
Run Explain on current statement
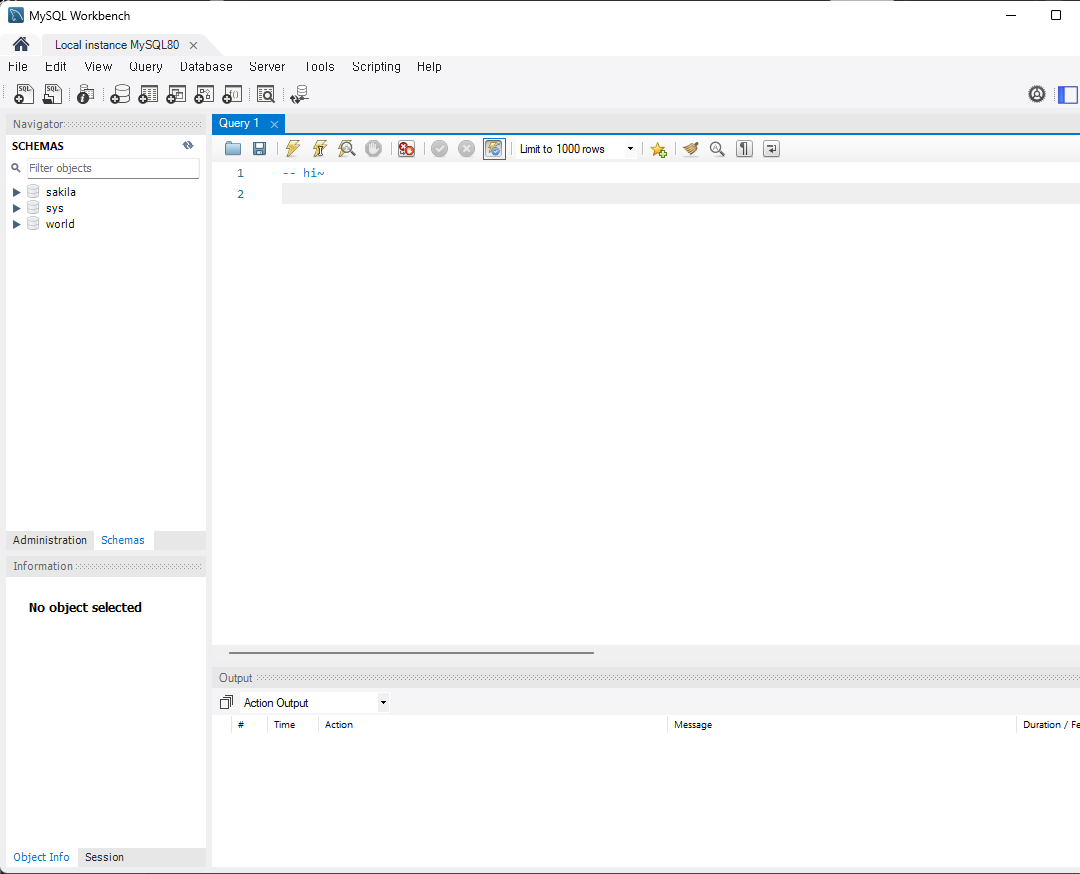(346, 149)
